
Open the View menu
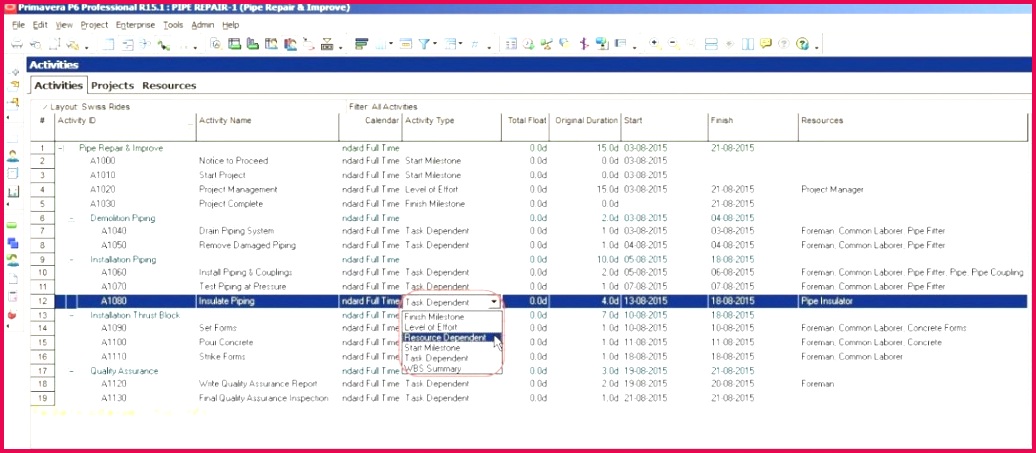tap(64, 24)
